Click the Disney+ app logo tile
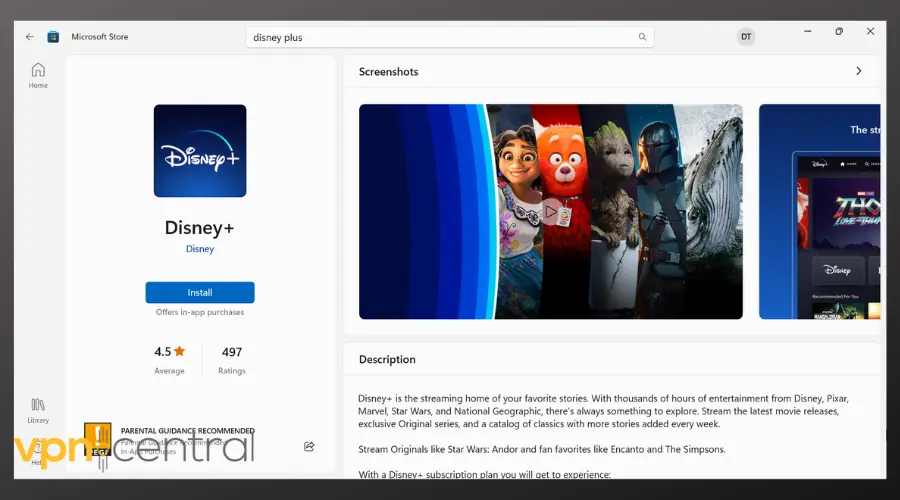The image size is (900, 500). (200, 151)
